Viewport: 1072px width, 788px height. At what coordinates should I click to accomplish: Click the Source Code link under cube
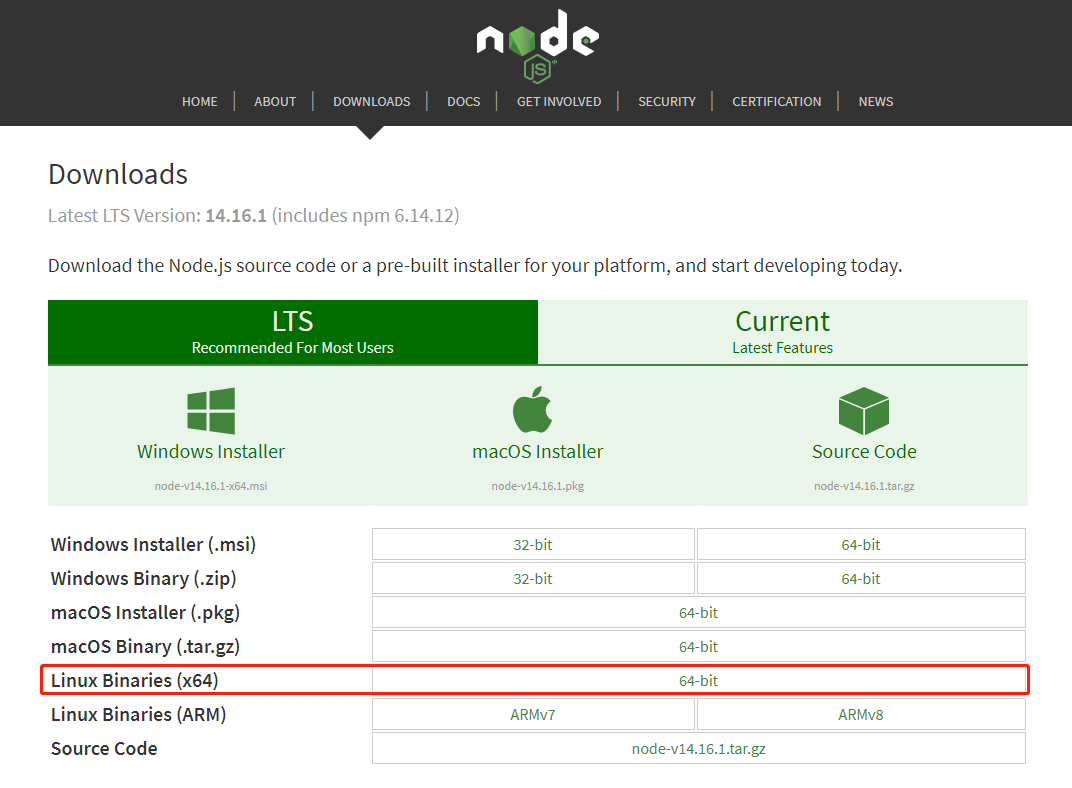[x=864, y=452]
